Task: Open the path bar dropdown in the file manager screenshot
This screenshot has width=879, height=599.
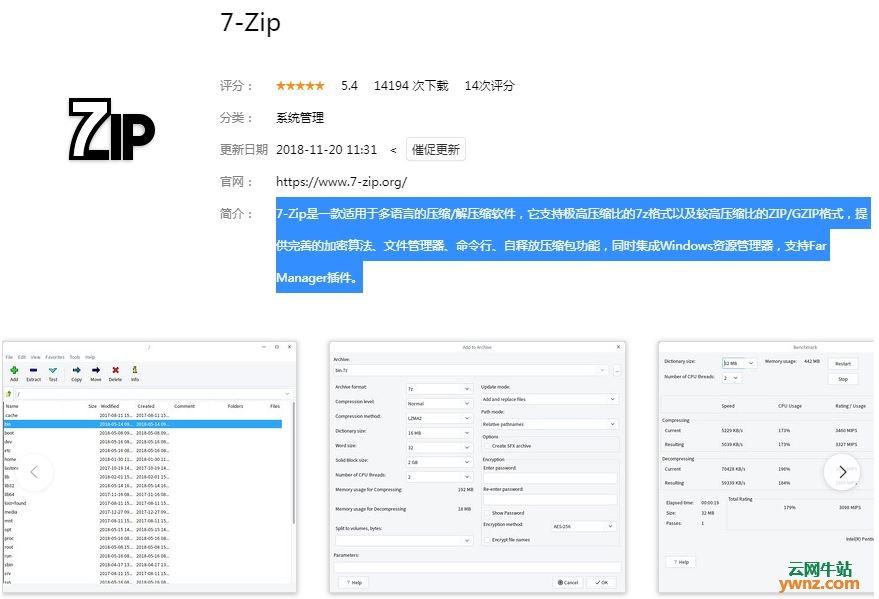Action: pyautogui.click(x=286, y=394)
